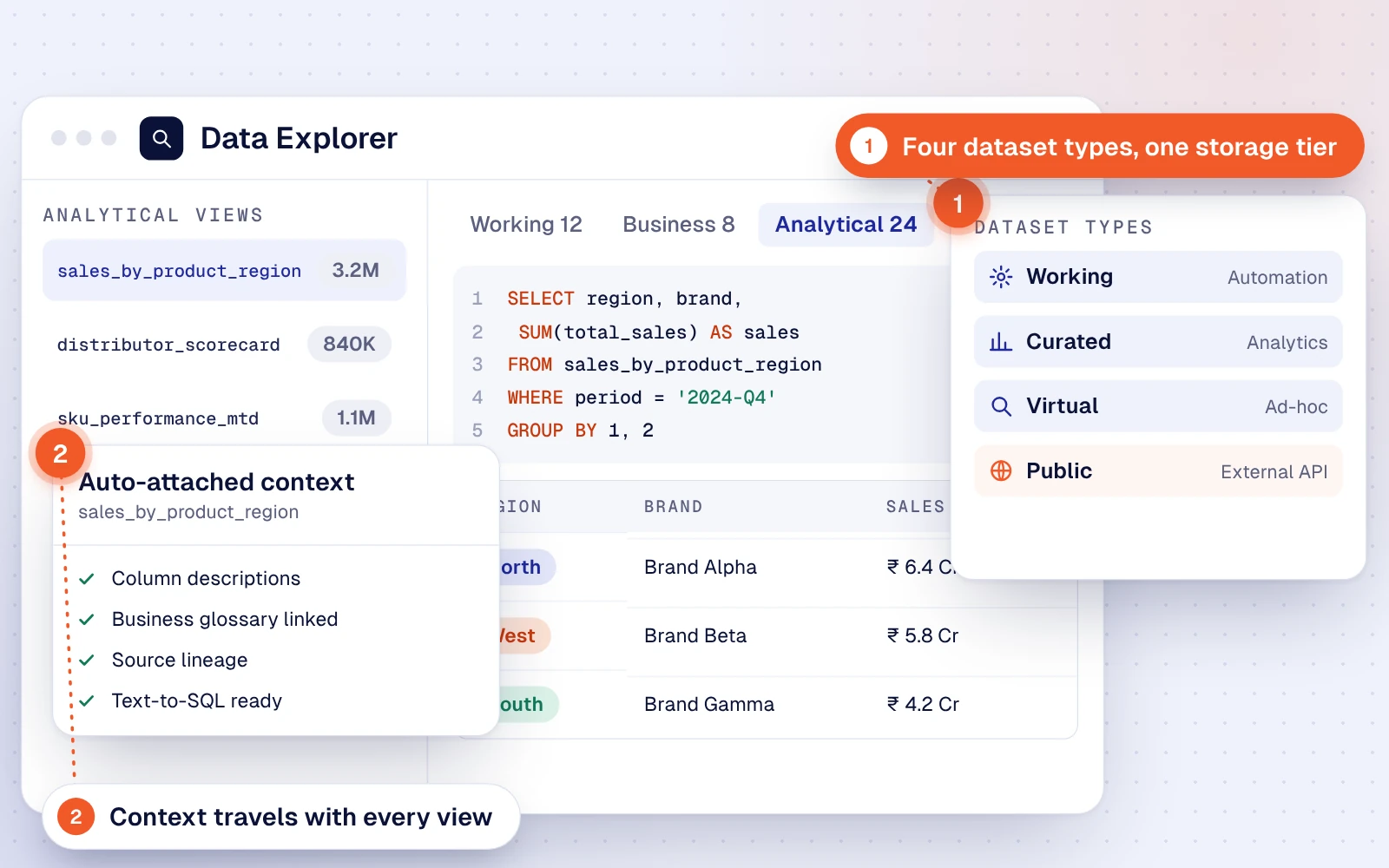1389x868 pixels.
Task: Click the WHERE period = '2024-Q4' line
Action: 642,398
